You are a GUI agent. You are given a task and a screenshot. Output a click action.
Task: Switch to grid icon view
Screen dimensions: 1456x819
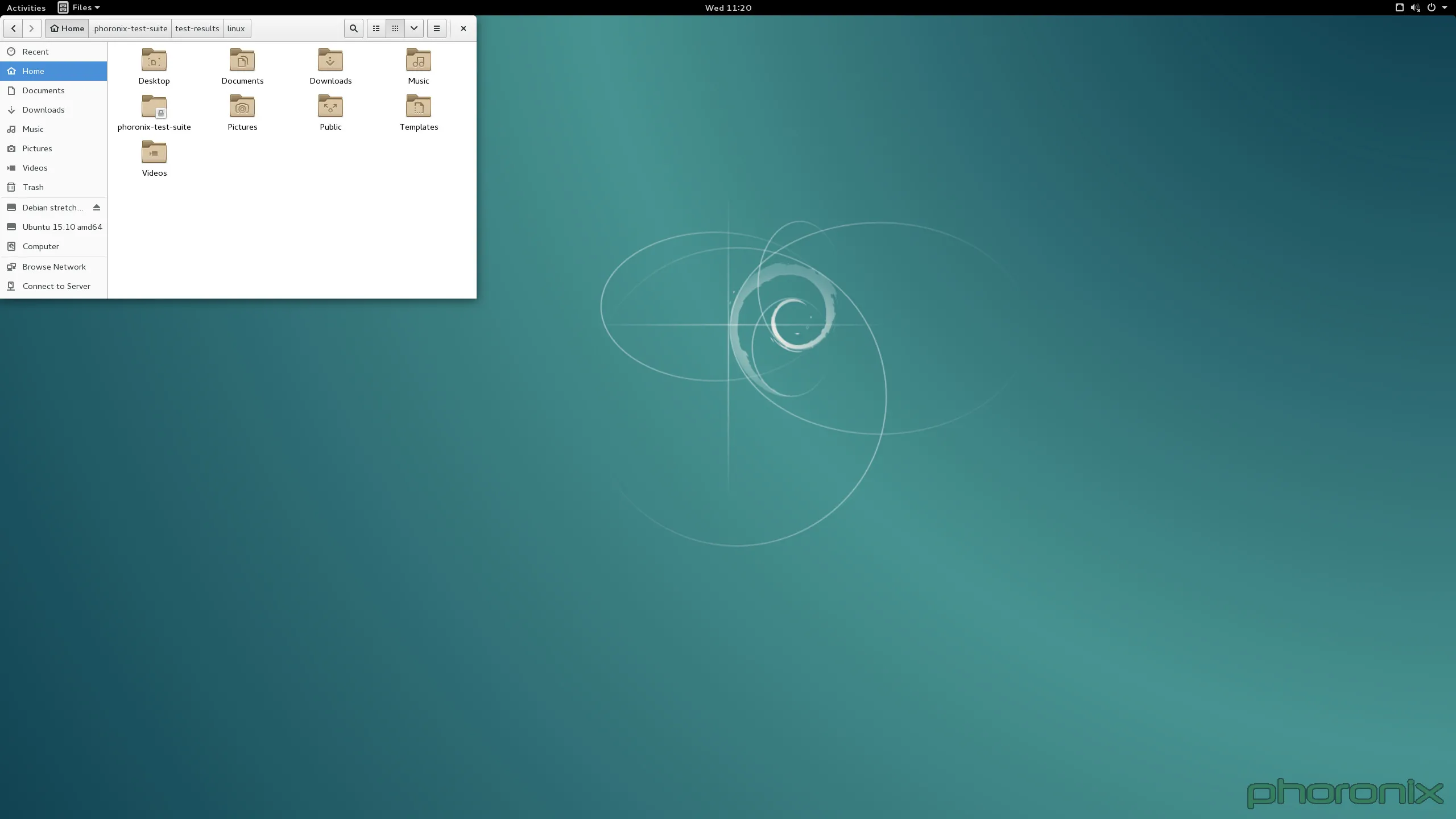tap(395, 28)
